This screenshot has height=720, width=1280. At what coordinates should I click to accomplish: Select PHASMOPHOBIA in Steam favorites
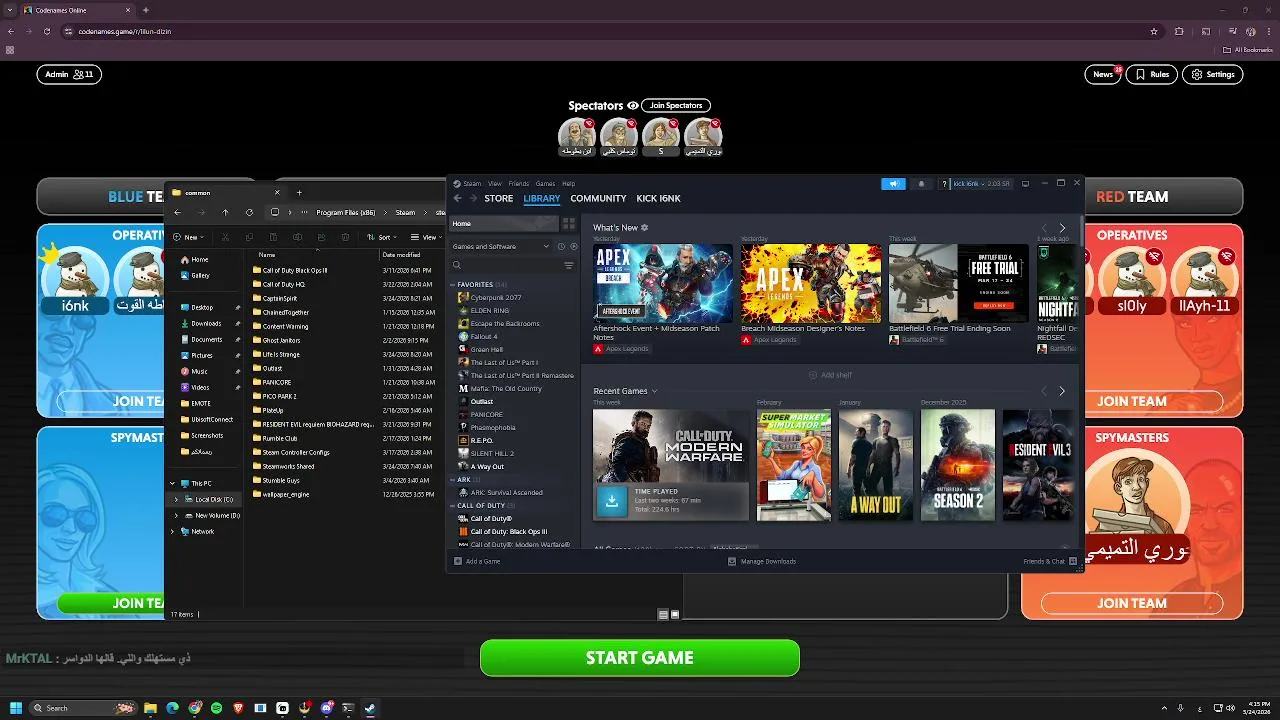tap(493, 428)
